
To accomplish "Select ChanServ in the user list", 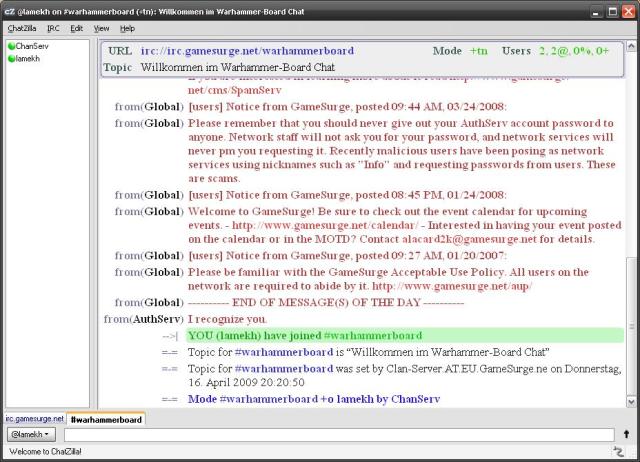I will 32,46.
